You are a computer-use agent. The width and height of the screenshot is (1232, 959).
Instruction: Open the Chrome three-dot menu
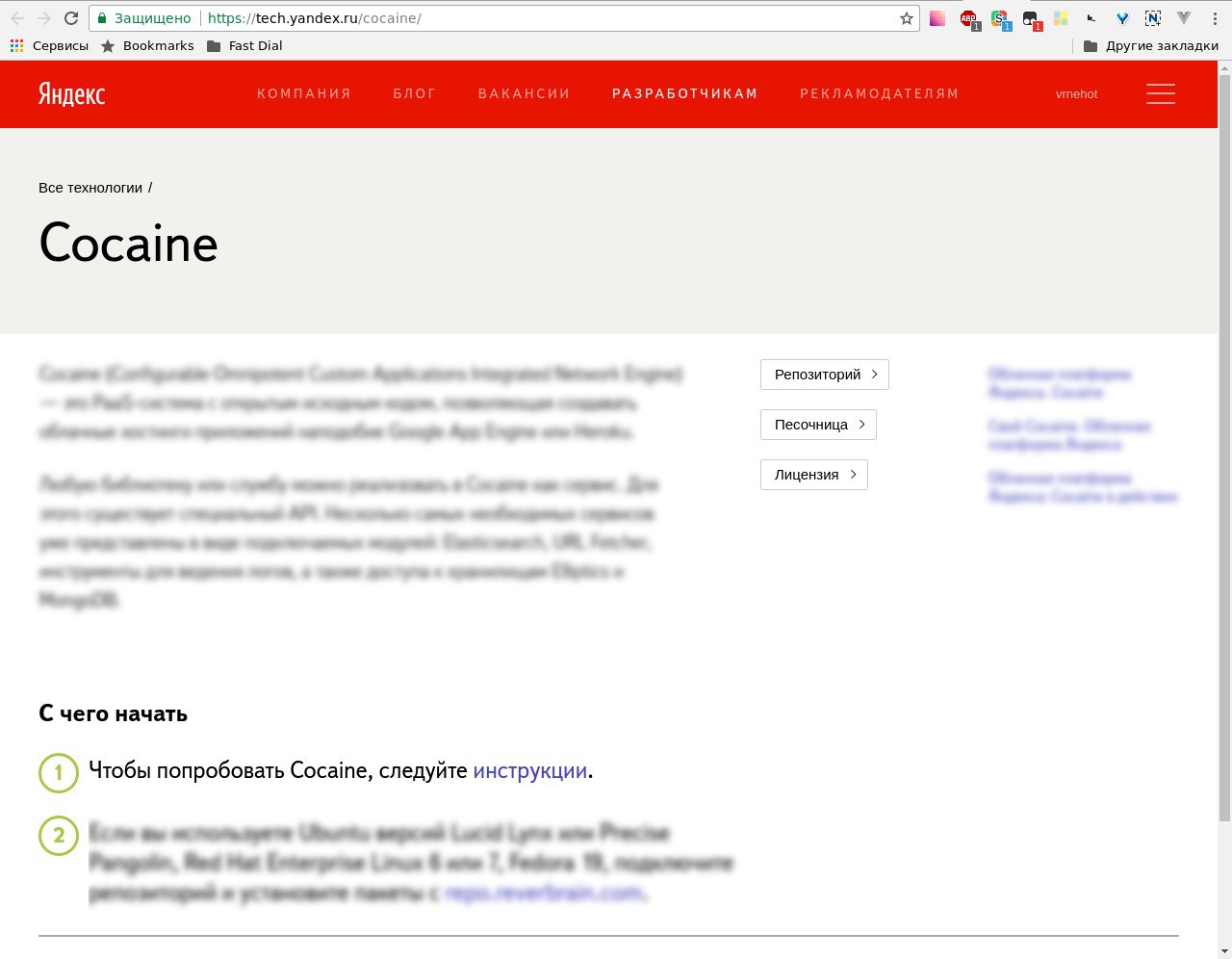[1215, 18]
